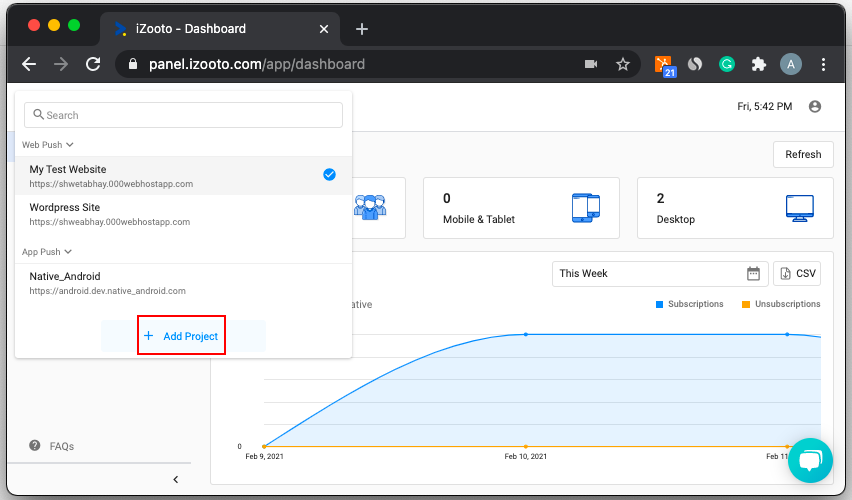Image resolution: width=852 pixels, height=500 pixels.
Task: Select the My Test Website project
Action: click(183, 176)
